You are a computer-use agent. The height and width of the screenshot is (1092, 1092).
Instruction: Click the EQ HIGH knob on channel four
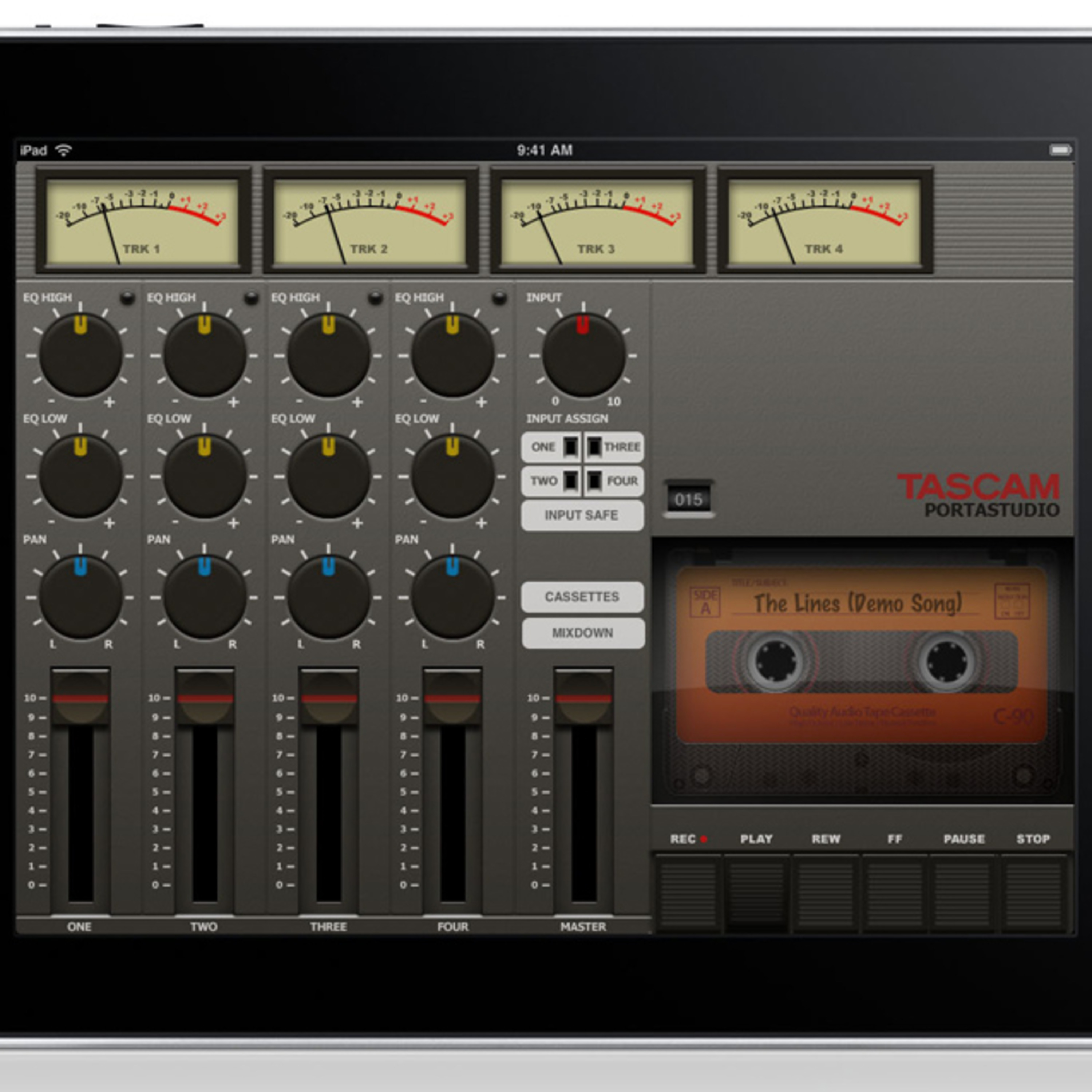(x=452, y=355)
